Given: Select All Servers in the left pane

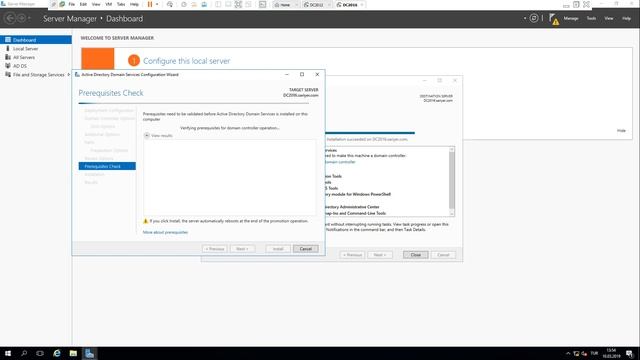Looking at the screenshot, I should pos(36,58).
